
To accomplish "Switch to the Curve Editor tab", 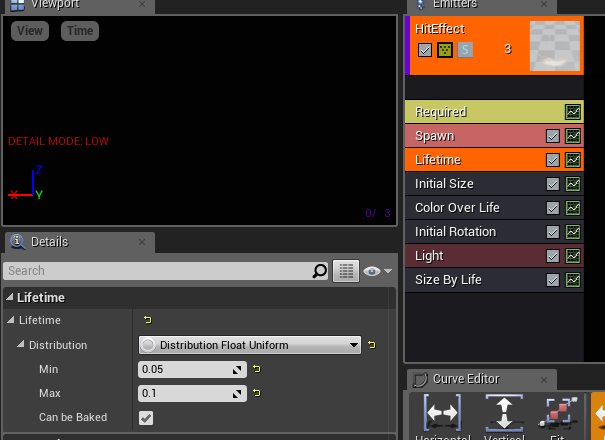I will pyautogui.click(x=482, y=379).
